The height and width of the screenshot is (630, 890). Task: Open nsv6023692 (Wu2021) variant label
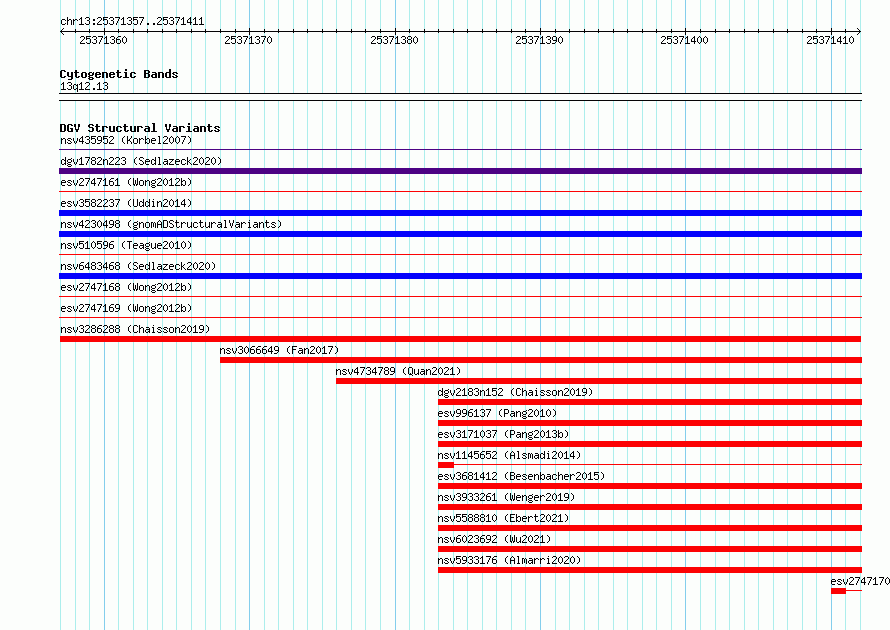point(494,539)
